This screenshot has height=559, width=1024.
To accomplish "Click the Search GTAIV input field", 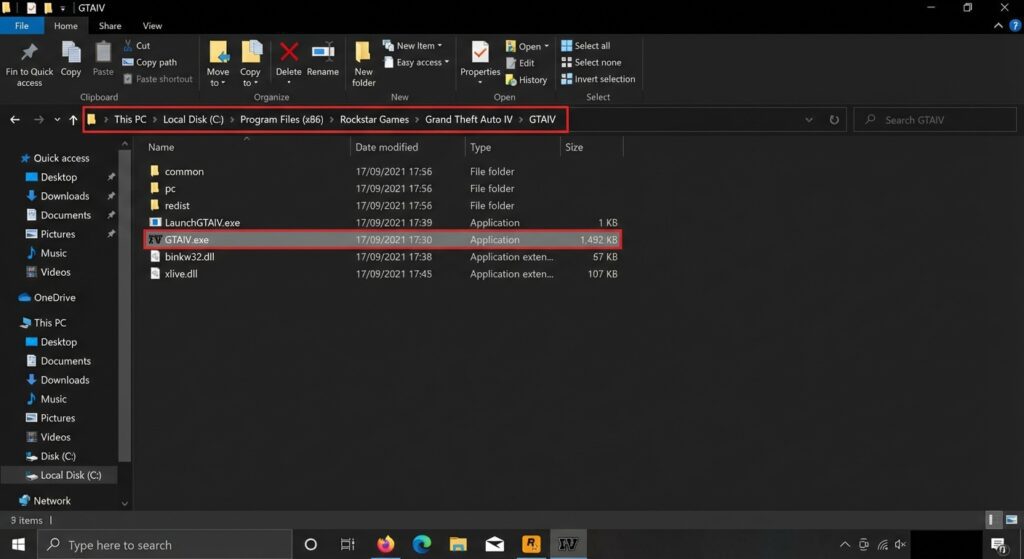I will click(936, 120).
